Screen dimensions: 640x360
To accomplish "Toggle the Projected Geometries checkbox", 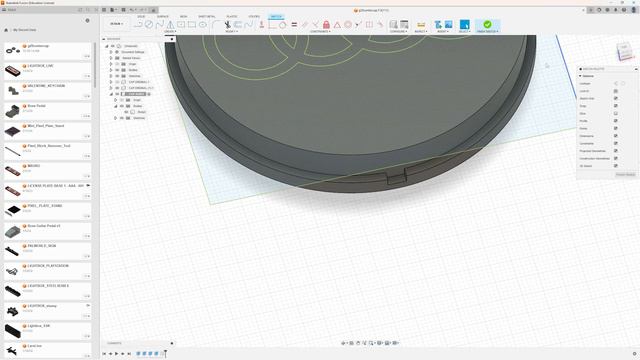I will 616,151.
